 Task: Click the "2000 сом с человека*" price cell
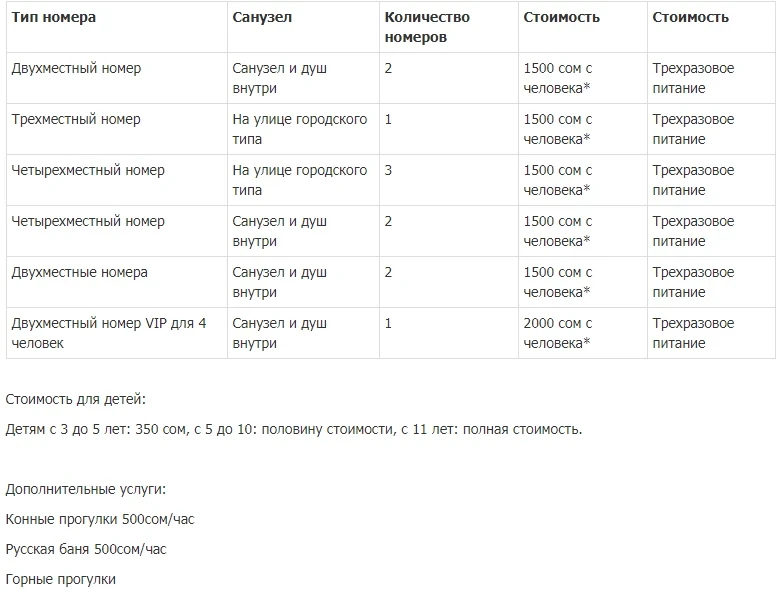point(558,333)
